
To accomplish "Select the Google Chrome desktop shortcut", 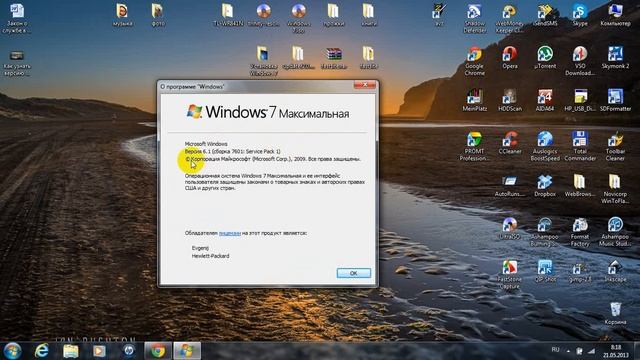I will [474, 61].
